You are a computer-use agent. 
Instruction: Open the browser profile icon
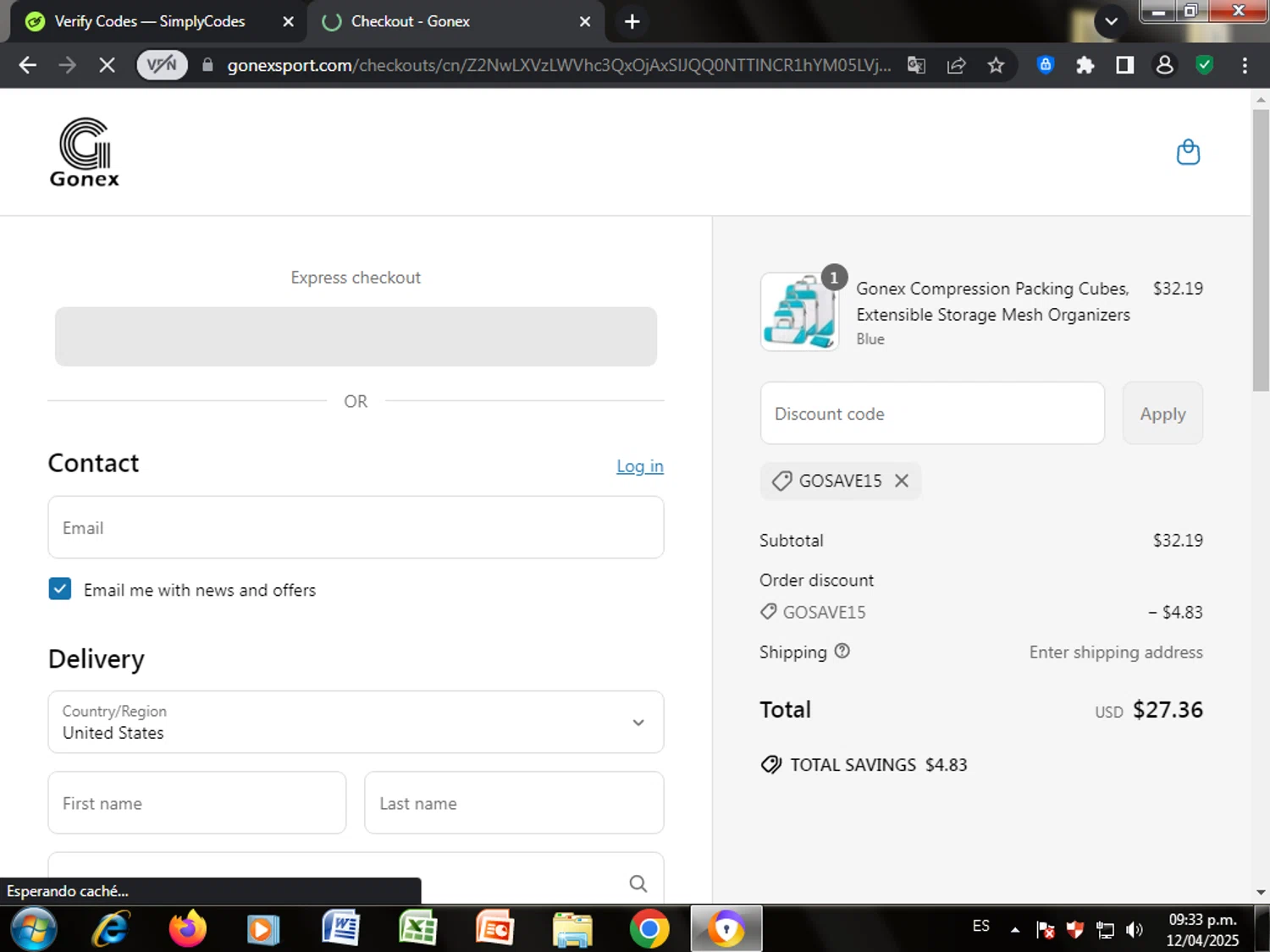click(x=1164, y=65)
